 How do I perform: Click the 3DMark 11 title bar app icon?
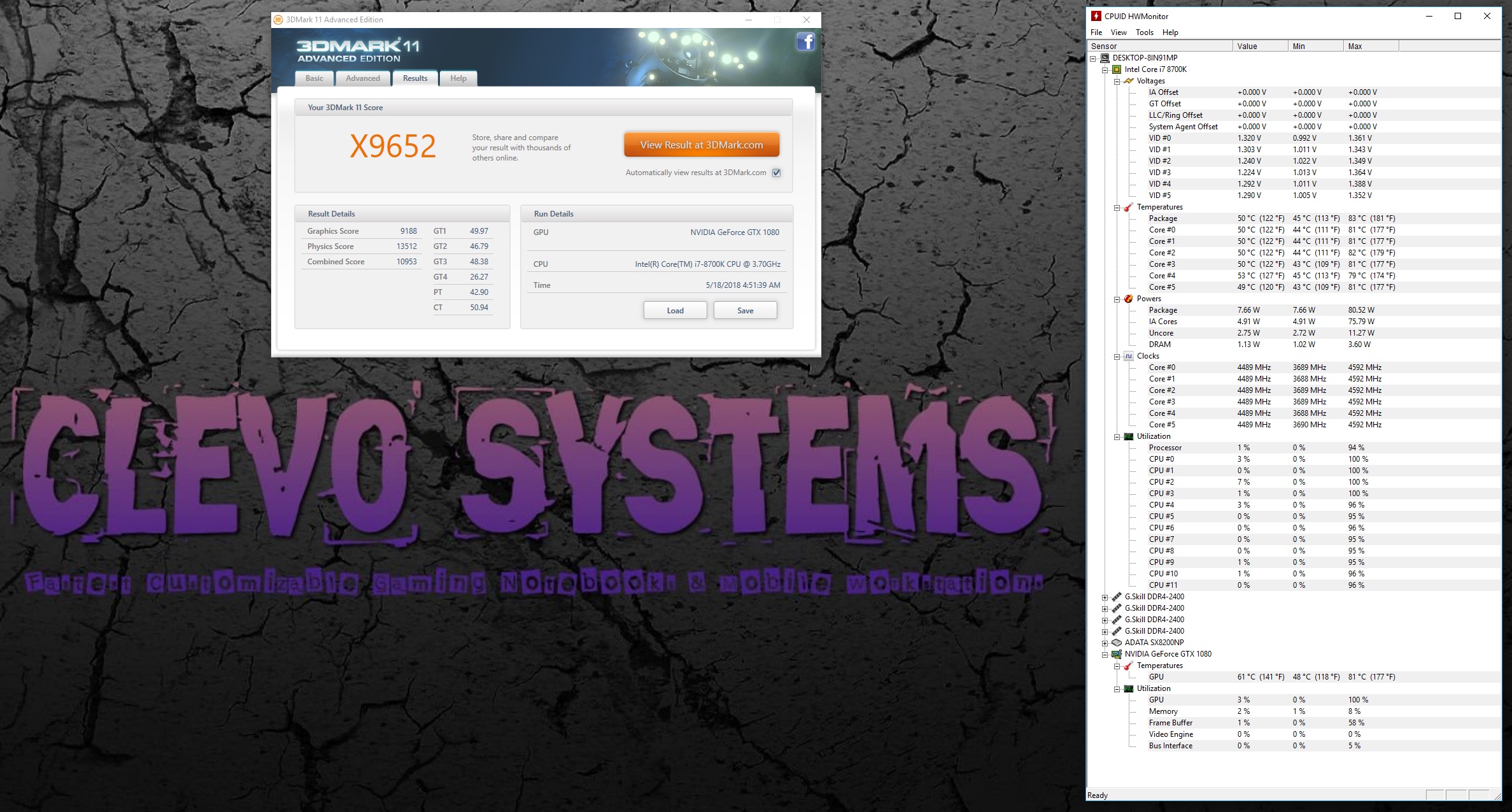(x=278, y=20)
